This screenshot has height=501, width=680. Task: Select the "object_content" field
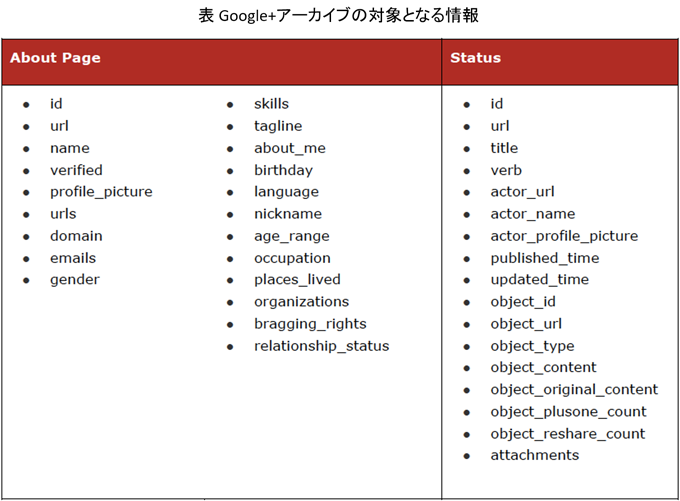click(543, 368)
